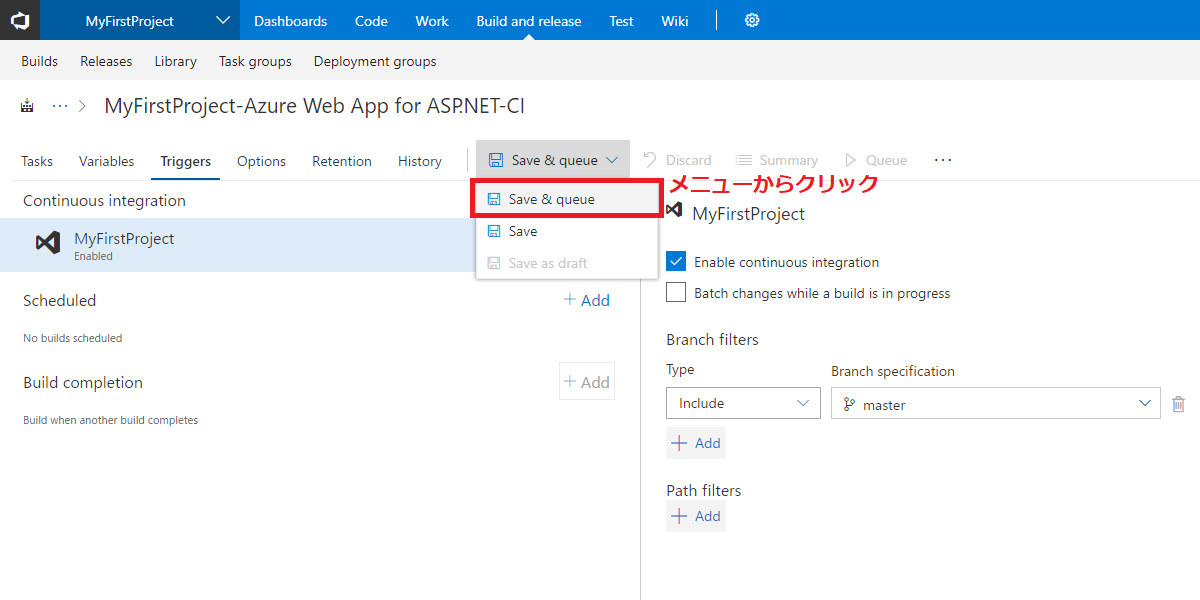
Task: Add a Build completion trigger
Action: [x=587, y=382]
